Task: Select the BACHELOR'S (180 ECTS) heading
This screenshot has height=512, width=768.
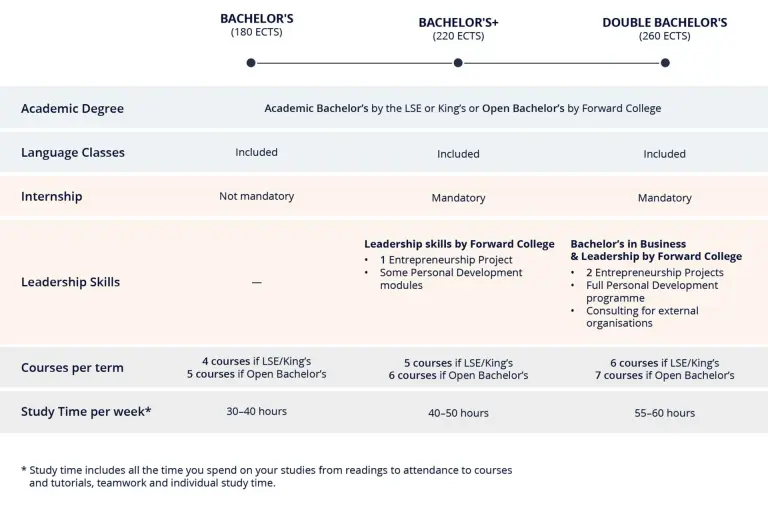Action: pos(257,25)
